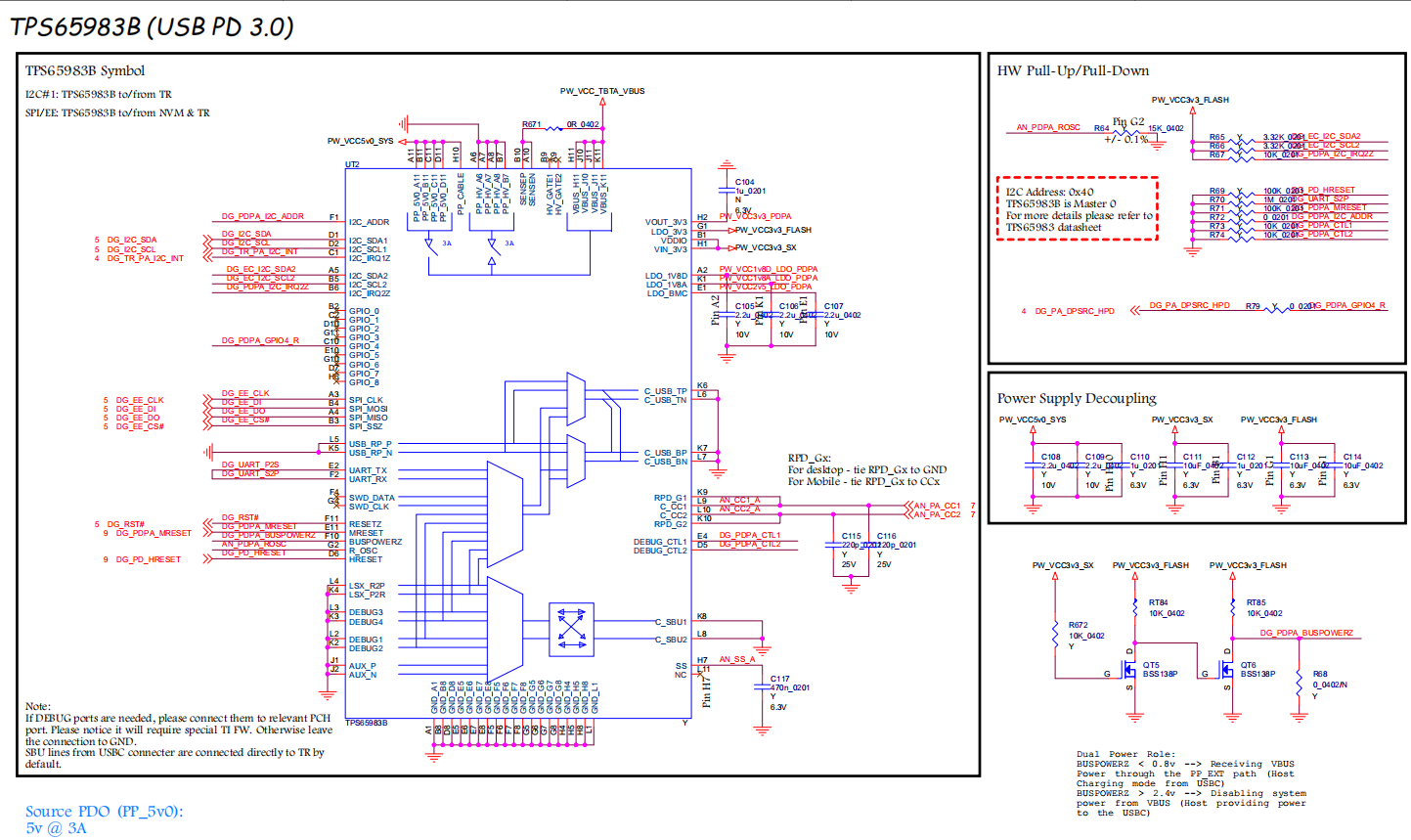This screenshot has width=1411, height=840.
Task: Click the AN_SS_A net label
Action: click(737, 659)
